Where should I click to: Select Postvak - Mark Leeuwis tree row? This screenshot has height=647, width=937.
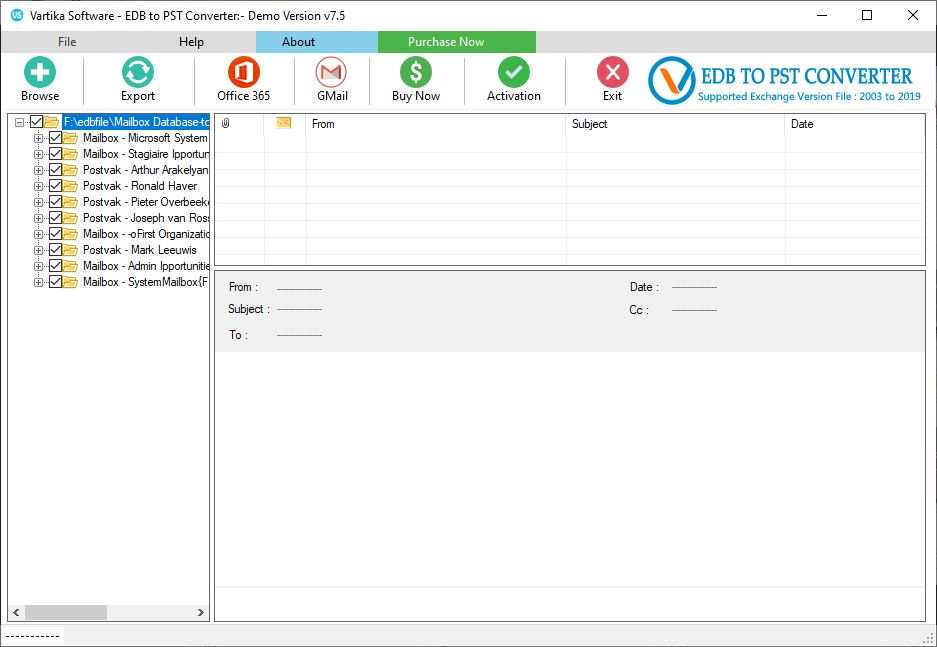coord(140,250)
